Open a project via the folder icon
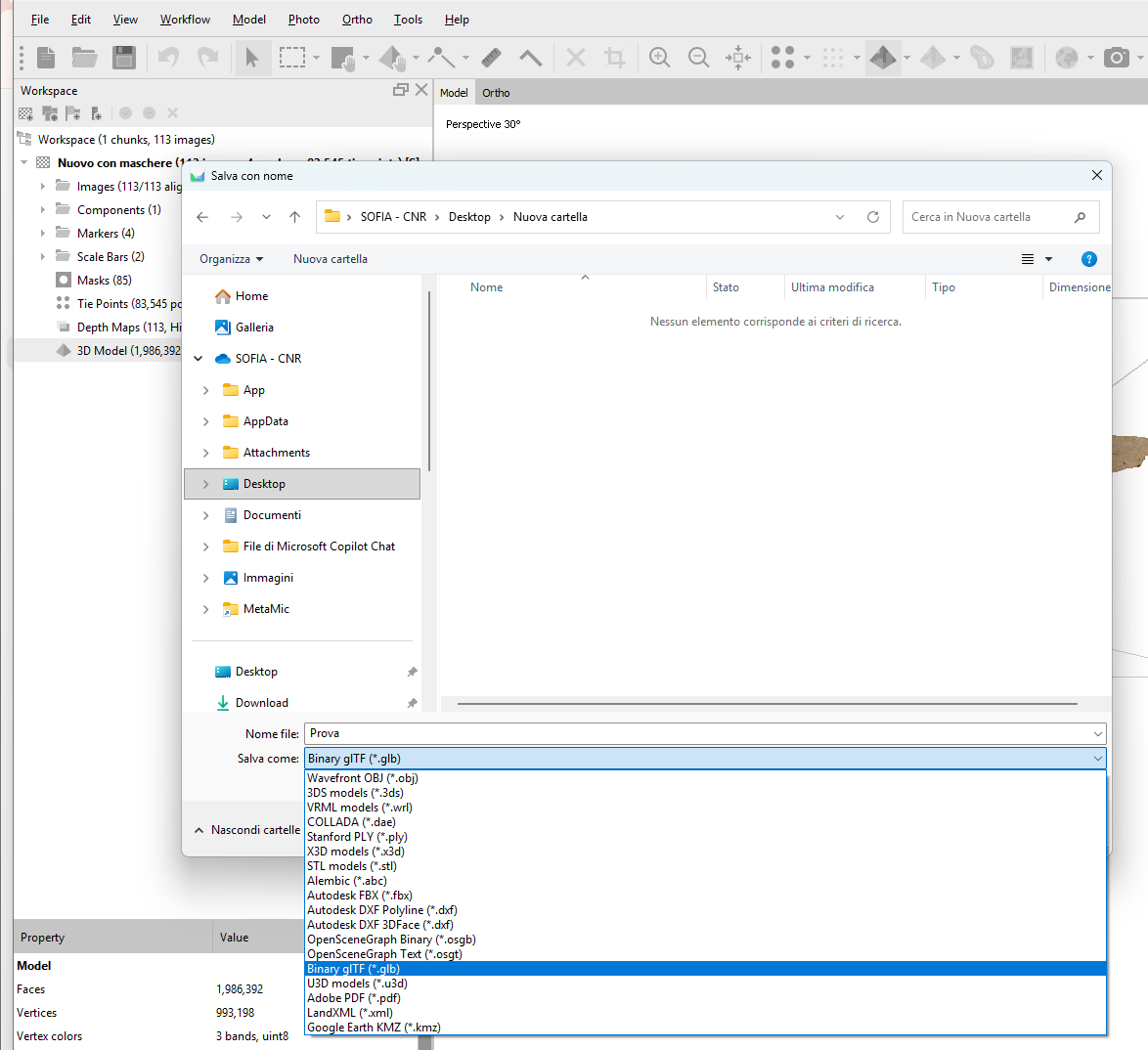The image size is (1148, 1050). click(x=84, y=58)
